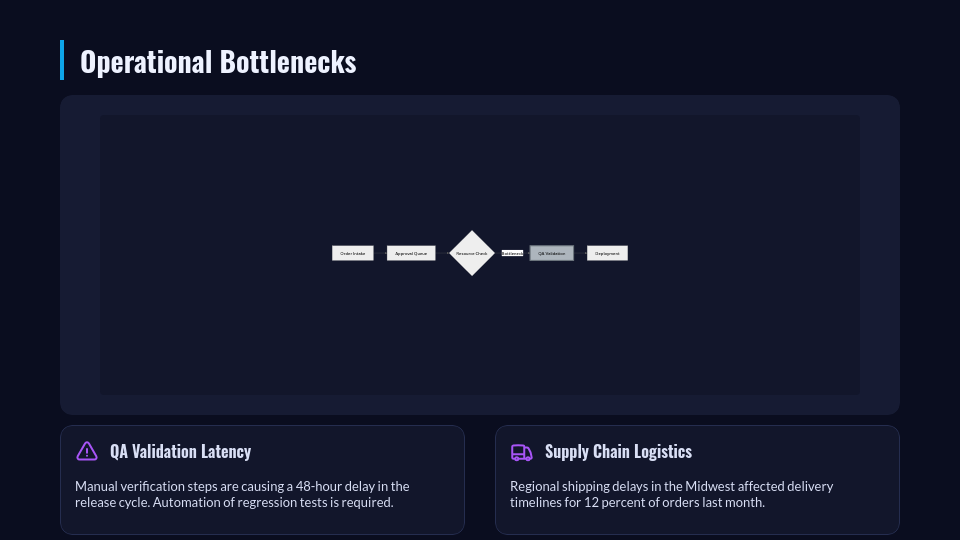Click the delivery truck icon
960x540 pixels.
(x=522, y=452)
